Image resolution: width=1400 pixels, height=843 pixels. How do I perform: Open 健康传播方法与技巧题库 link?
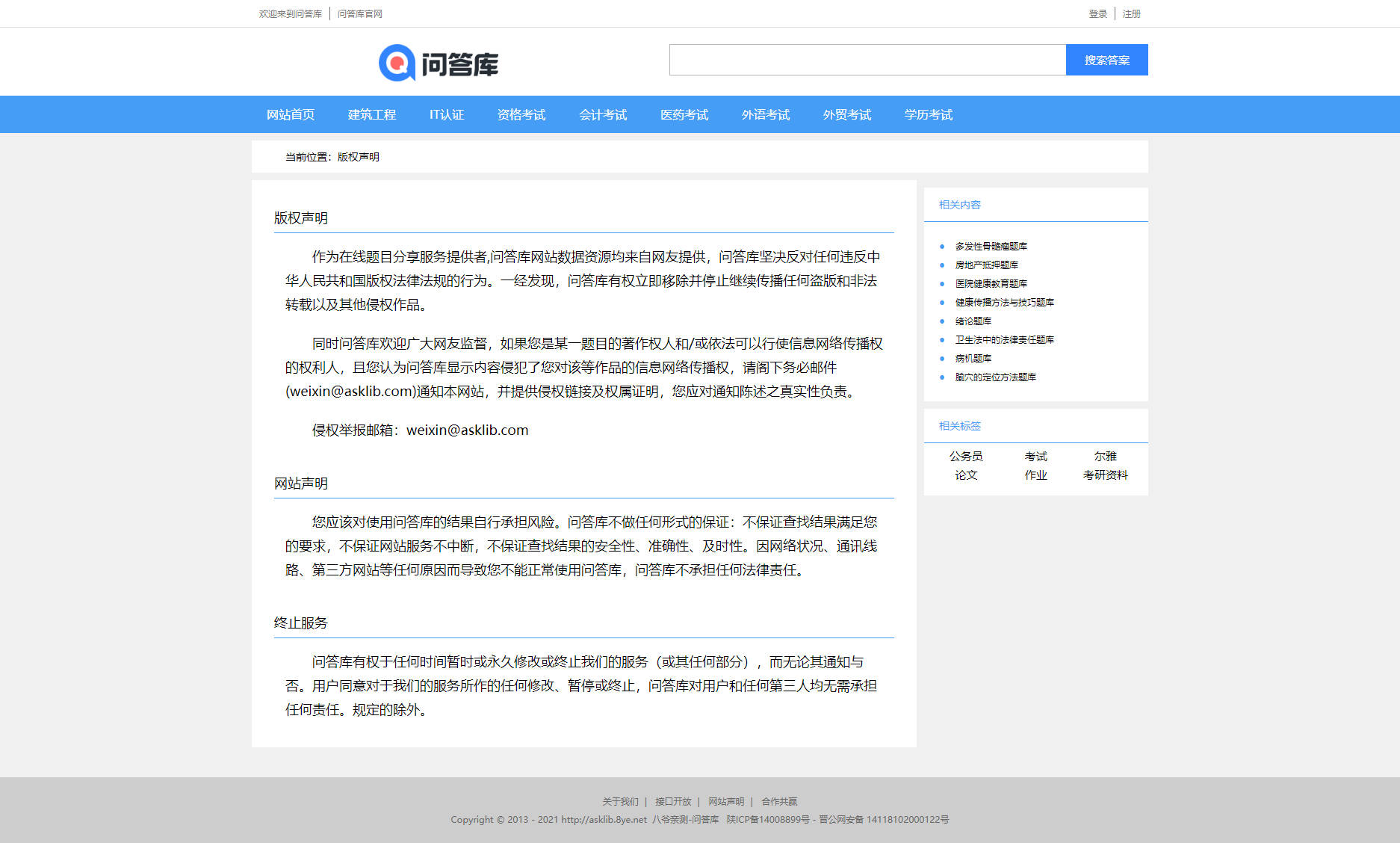[x=1005, y=302]
